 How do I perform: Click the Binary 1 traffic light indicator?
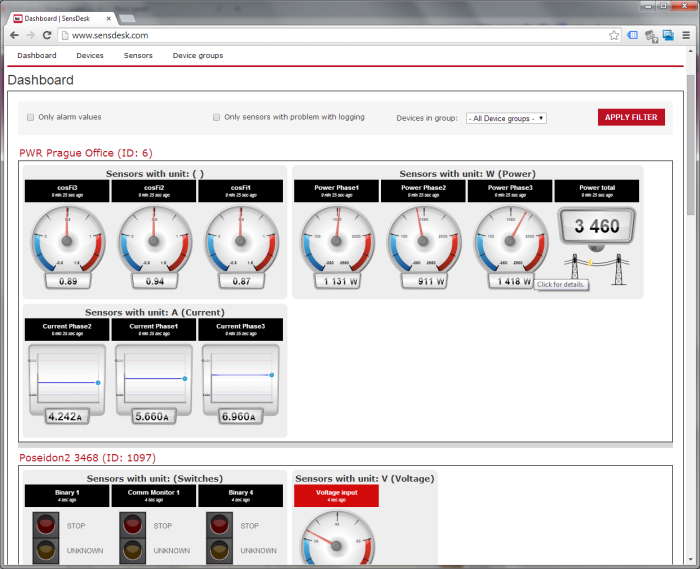(45, 537)
